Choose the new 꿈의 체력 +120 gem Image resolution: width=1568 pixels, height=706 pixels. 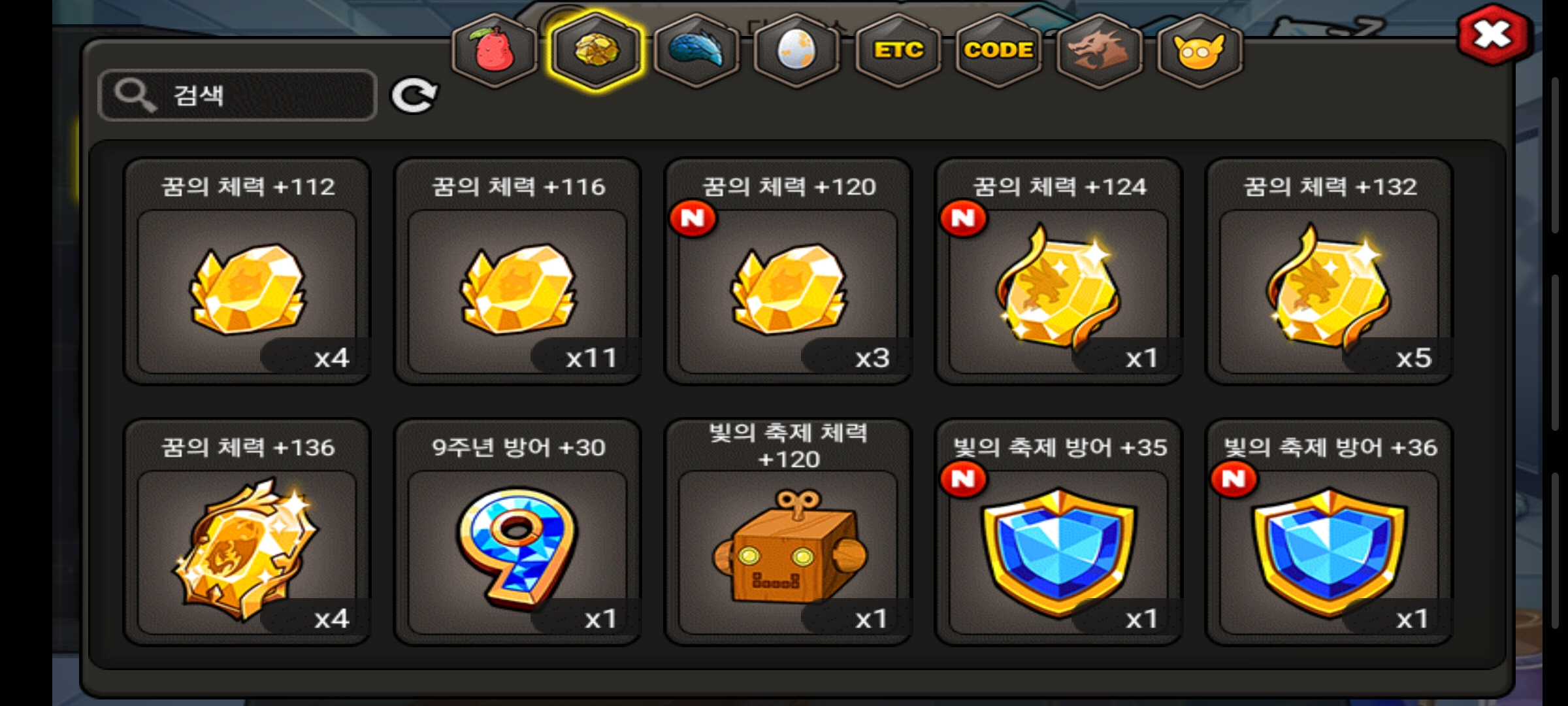pyautogui.click(x=788, y=271)
